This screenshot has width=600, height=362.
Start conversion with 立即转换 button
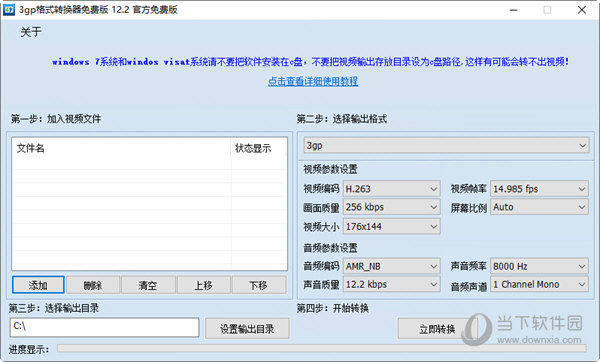pos(437,329)
